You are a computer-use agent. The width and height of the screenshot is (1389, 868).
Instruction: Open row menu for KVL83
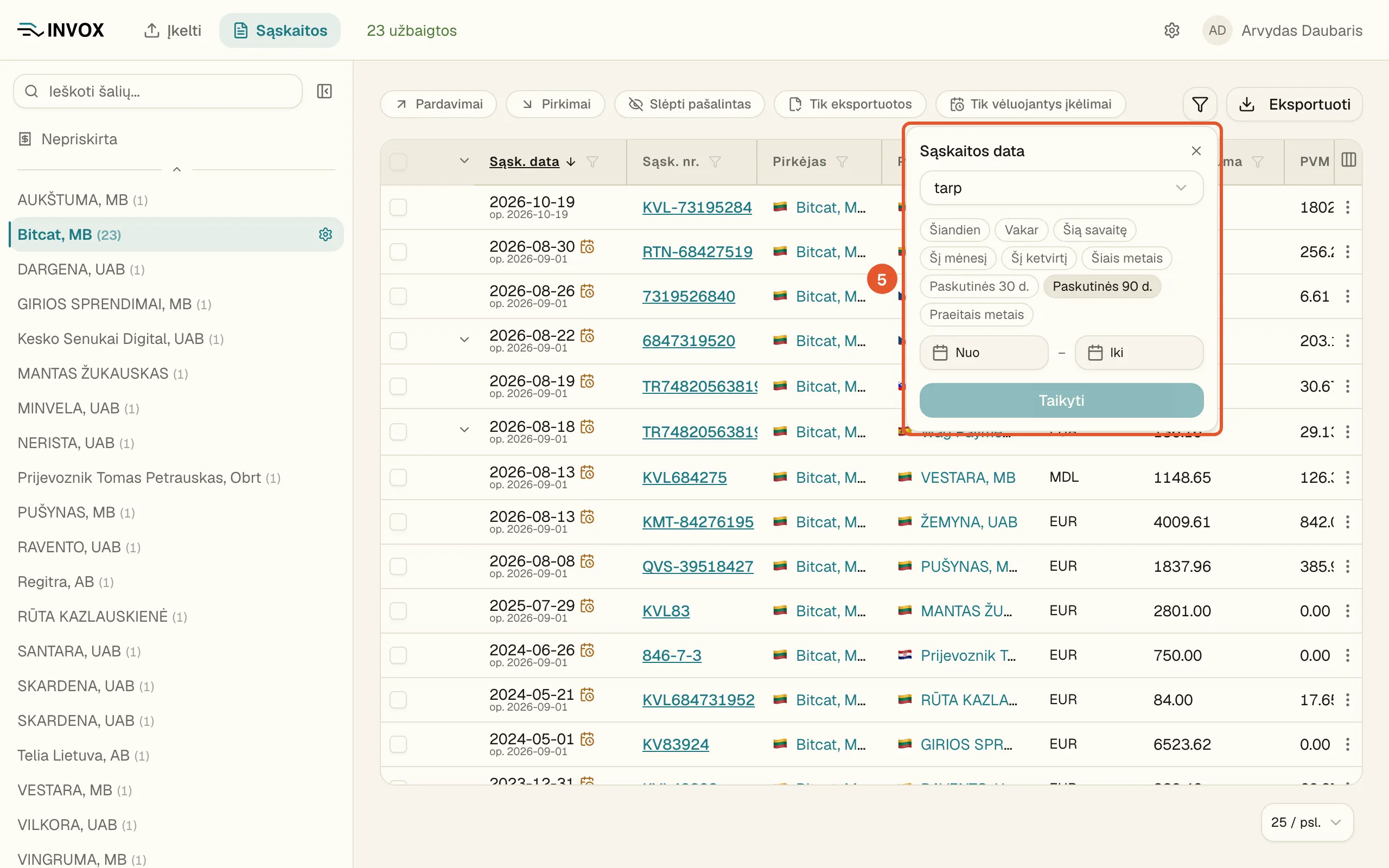(1348, 611)
